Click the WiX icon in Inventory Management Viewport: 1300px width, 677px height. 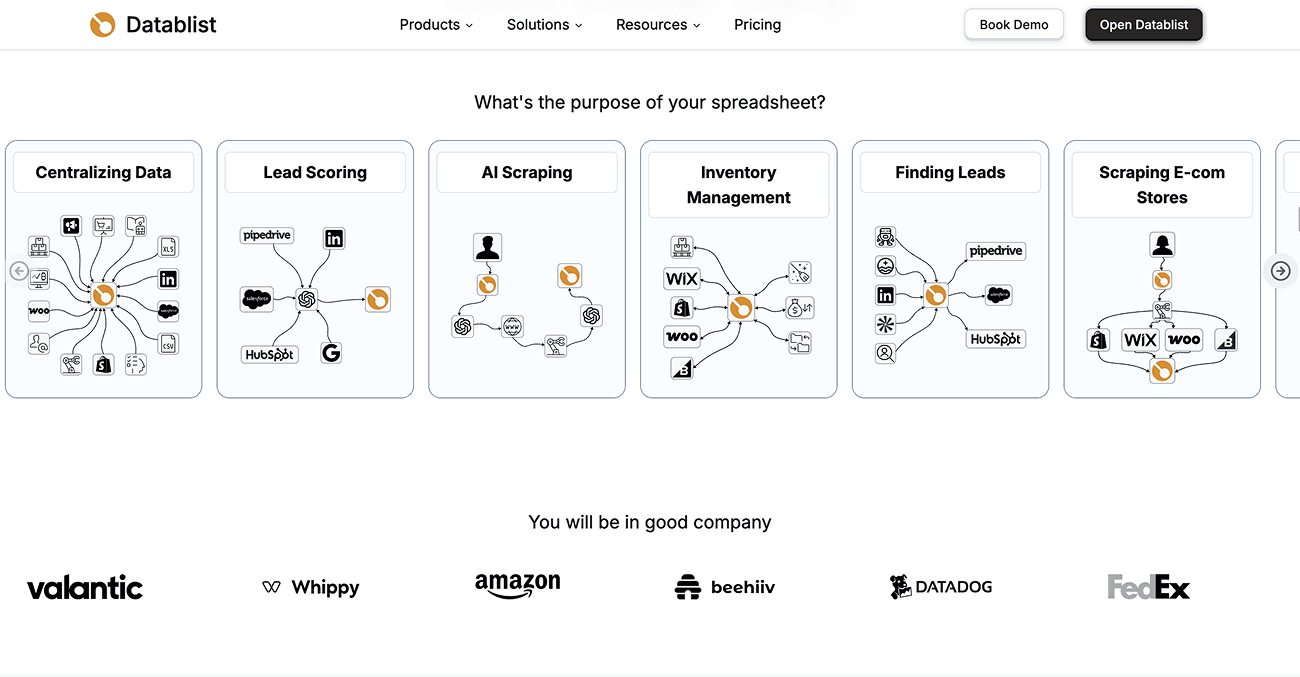tap(682, 278)
